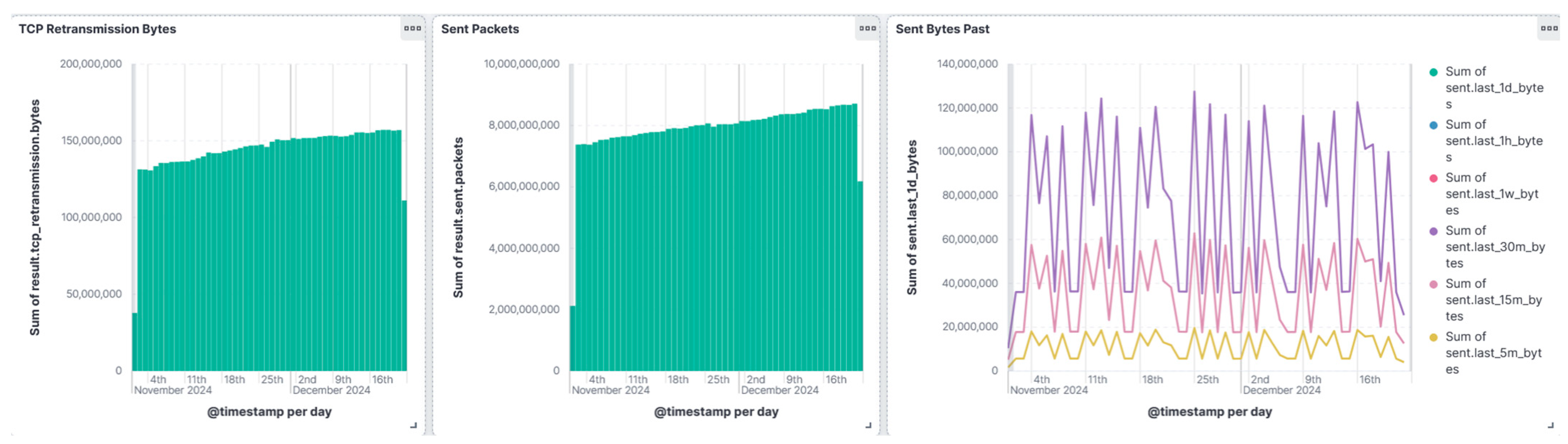Click Sum of sent.last_1d_bytes legend label
Viewport: 1568px width, 444px height.
[1494, 88]
